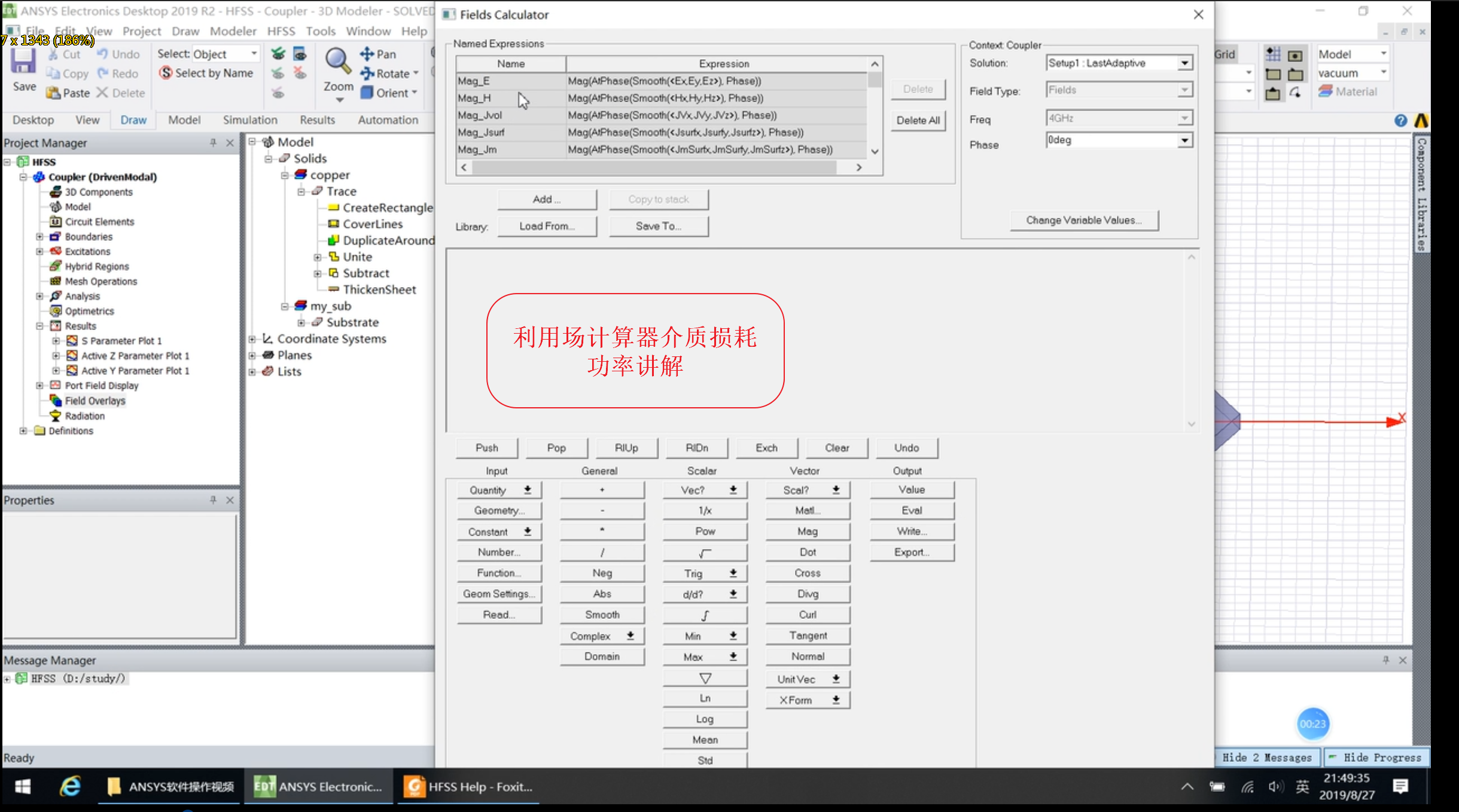
Task: Expand the Boundaries node in project tree
Action: pyautogui.click(x=39, y=237)
